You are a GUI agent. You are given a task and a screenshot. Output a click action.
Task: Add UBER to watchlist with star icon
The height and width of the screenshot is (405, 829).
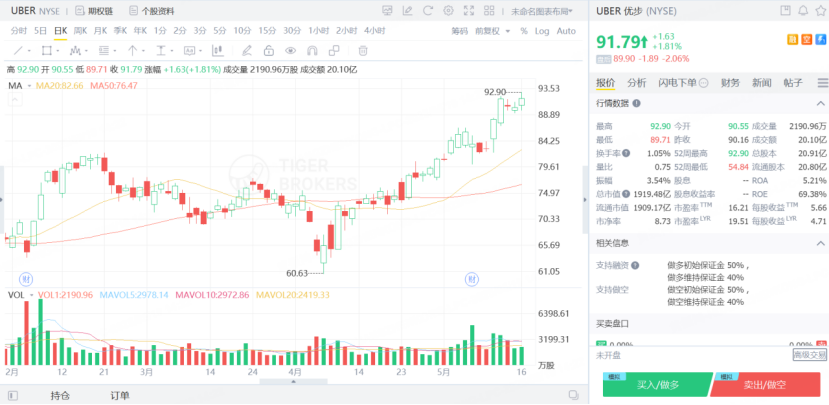point(821,10)
